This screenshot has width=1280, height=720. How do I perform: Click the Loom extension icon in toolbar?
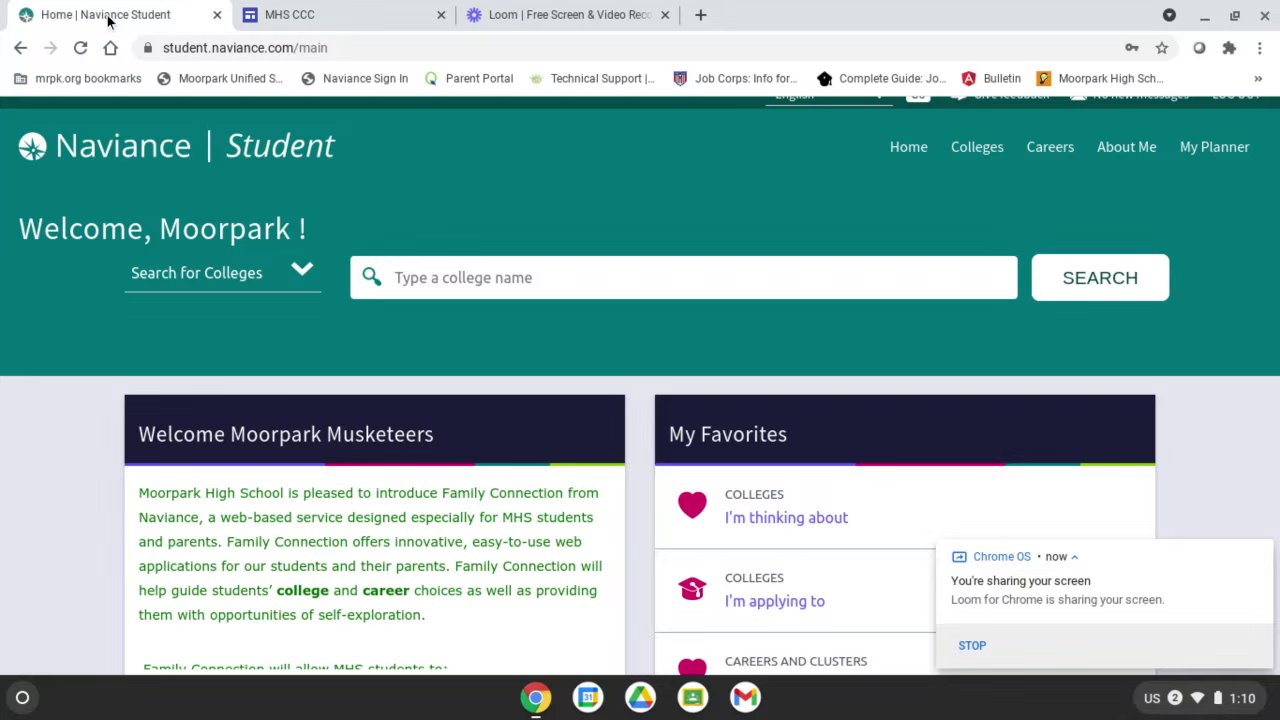tap(1199, 48)
